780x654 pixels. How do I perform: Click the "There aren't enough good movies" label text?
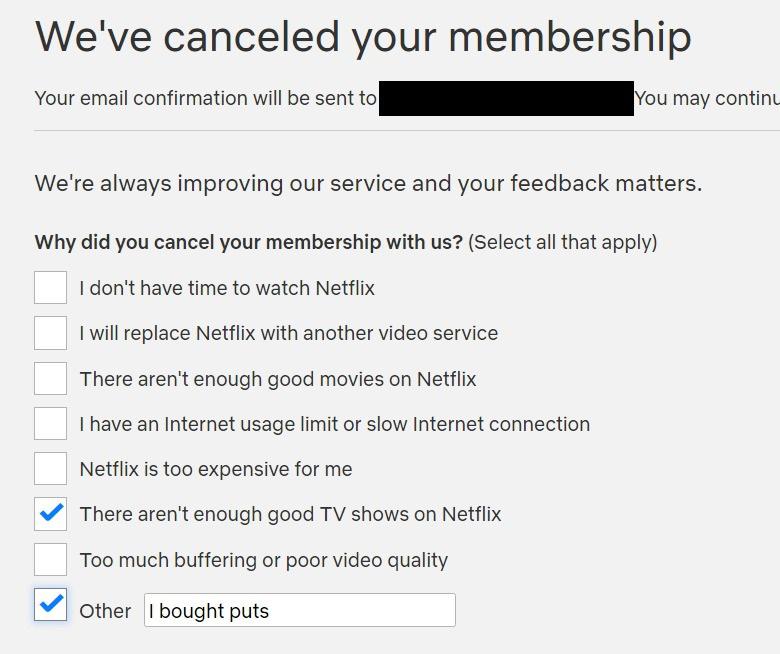pos(278,379)
